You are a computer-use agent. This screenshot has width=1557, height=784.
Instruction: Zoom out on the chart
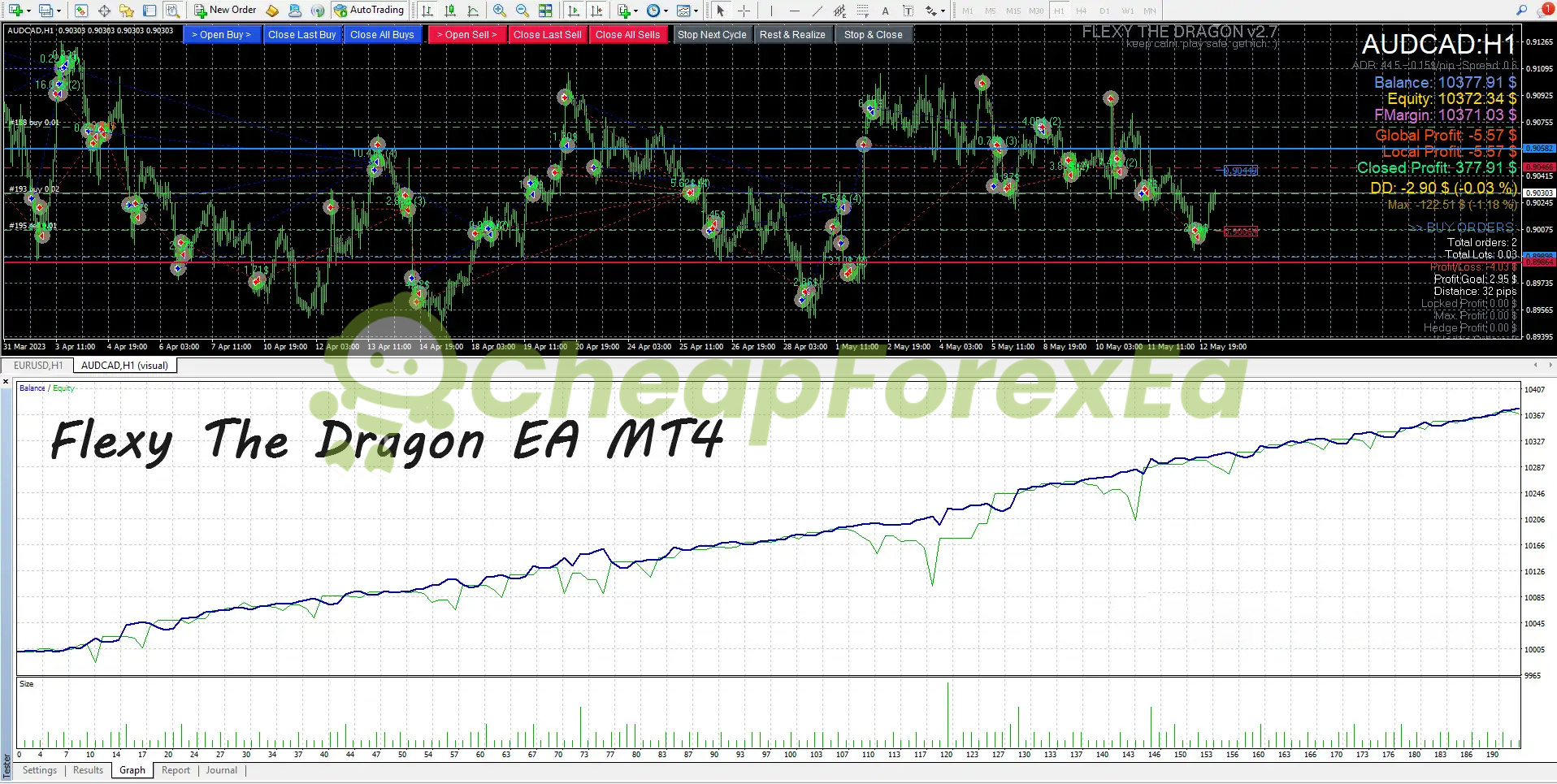[523, 11]
